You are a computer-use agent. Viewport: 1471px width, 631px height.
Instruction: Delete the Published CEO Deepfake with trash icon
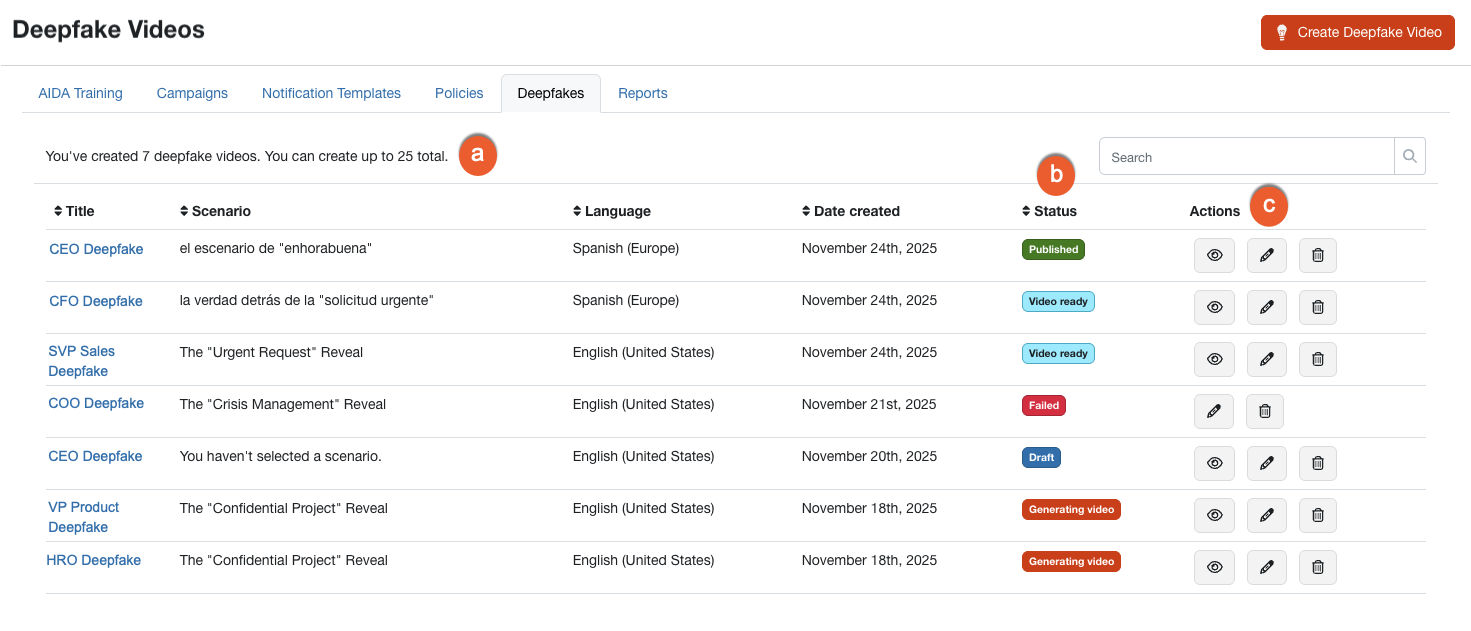[x=1318, y=255]
